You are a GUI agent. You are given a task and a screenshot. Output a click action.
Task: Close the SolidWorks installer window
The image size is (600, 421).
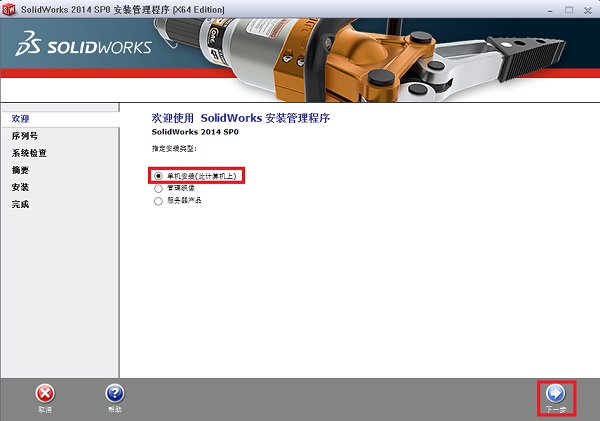tap(587, 9)
